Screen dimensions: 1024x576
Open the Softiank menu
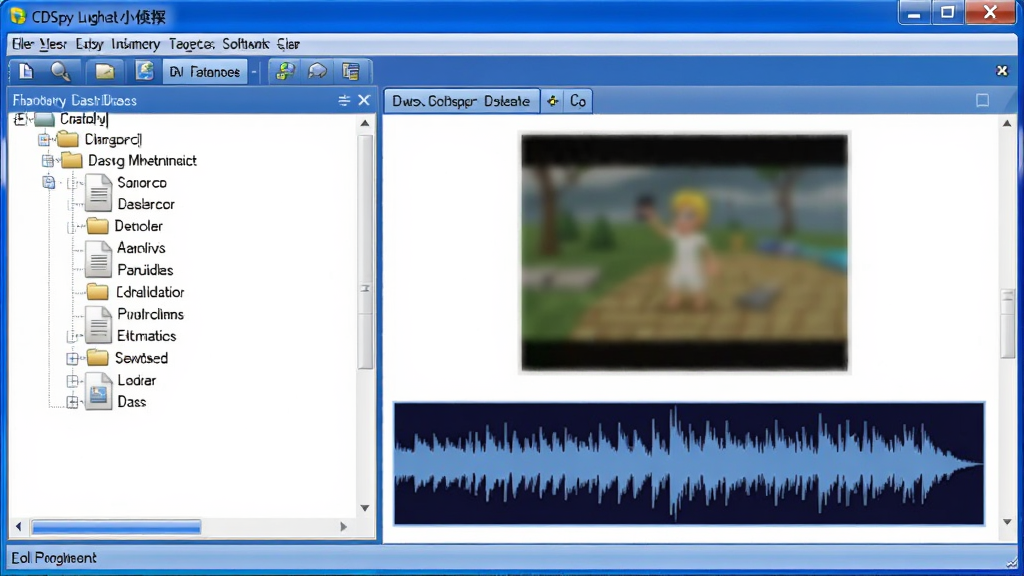point(246,44)
